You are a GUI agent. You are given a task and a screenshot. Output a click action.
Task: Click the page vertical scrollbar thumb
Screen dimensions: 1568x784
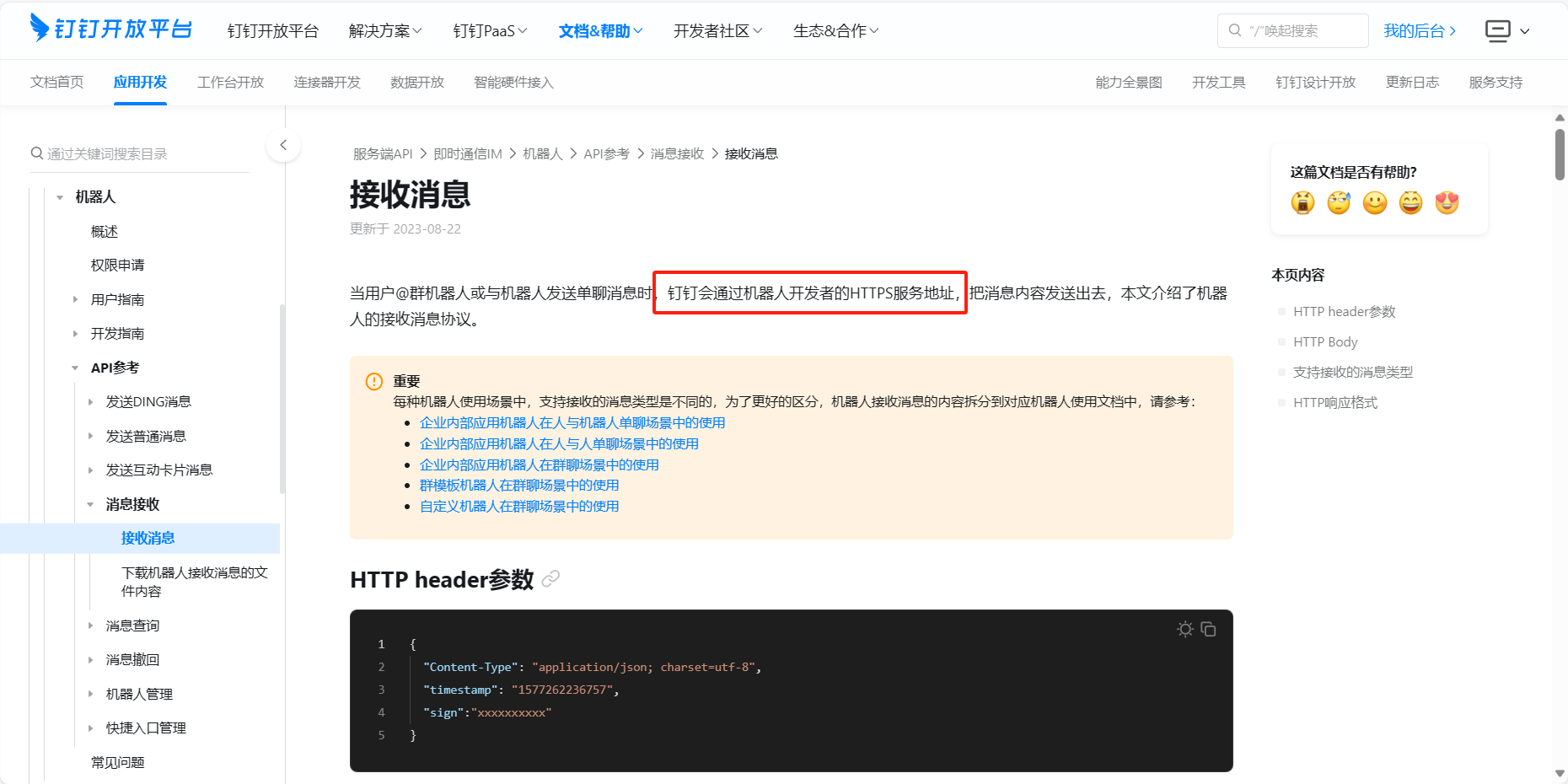pyautogui.click(x=1560, y=153)
